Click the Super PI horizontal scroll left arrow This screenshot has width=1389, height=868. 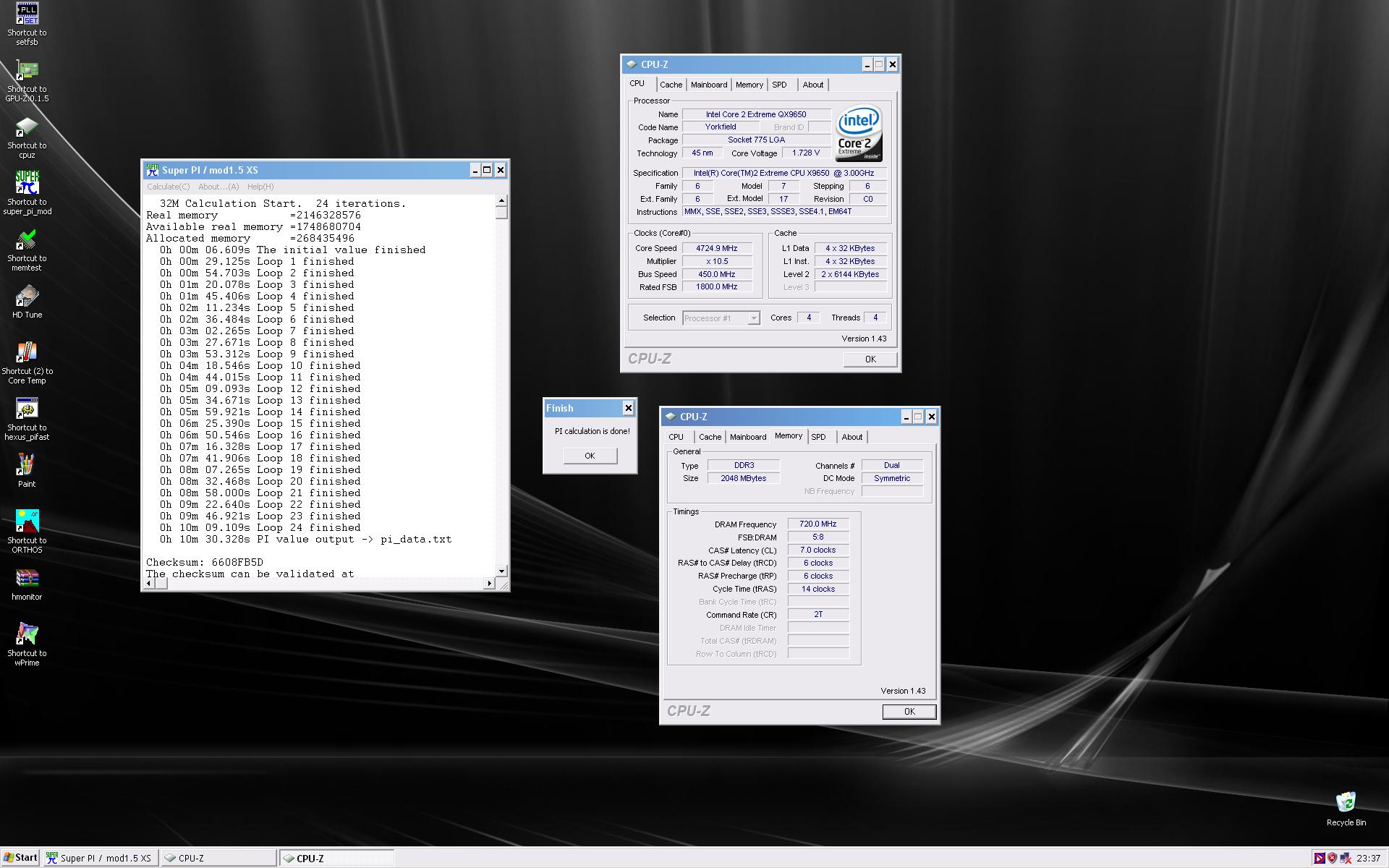pos(150,584)
